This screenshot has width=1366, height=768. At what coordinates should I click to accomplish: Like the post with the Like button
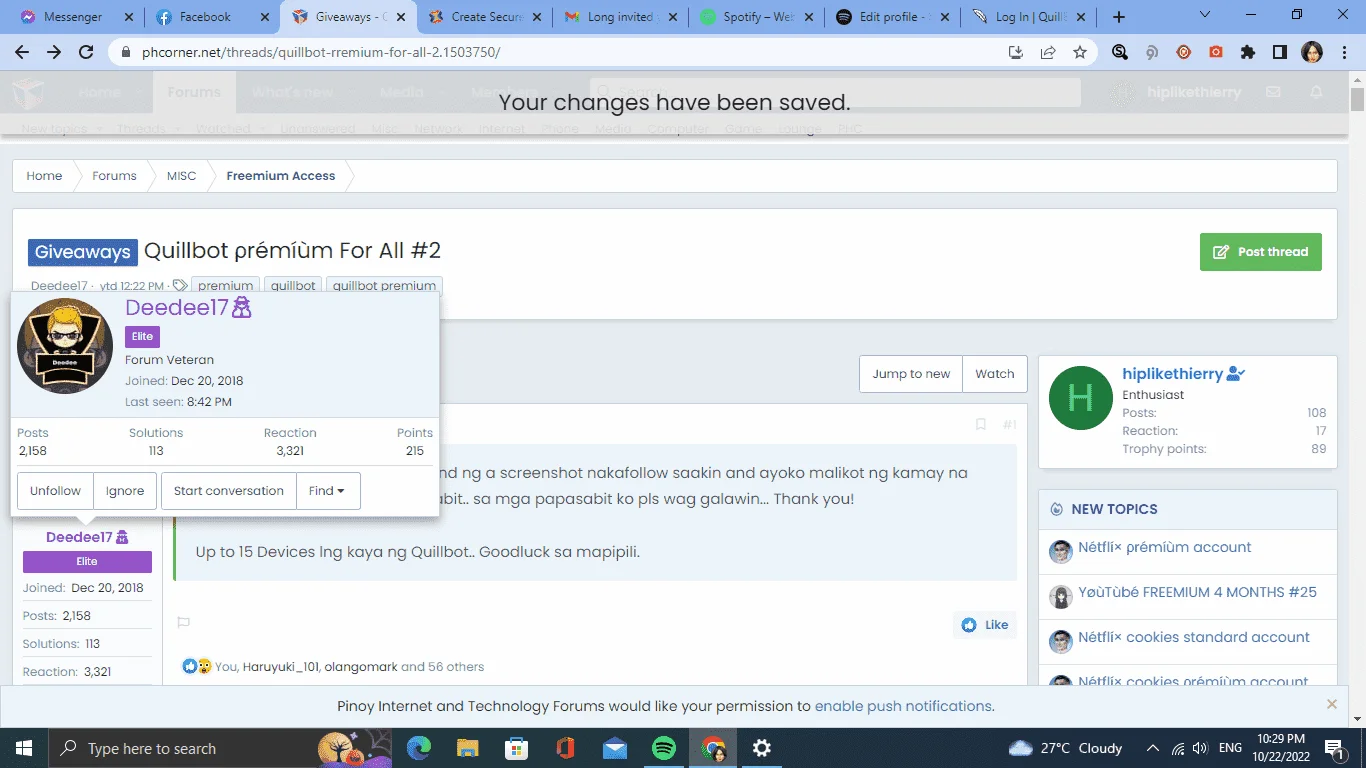pos(985,625)
